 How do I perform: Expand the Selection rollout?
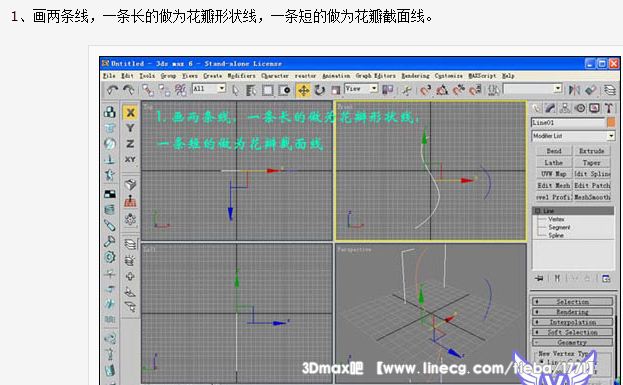click(573, 302)
